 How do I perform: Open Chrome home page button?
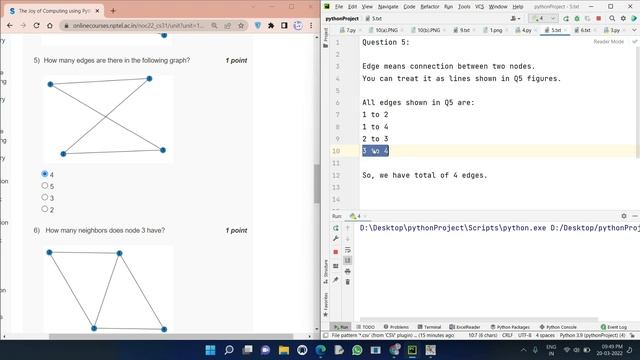pos(50,25)
